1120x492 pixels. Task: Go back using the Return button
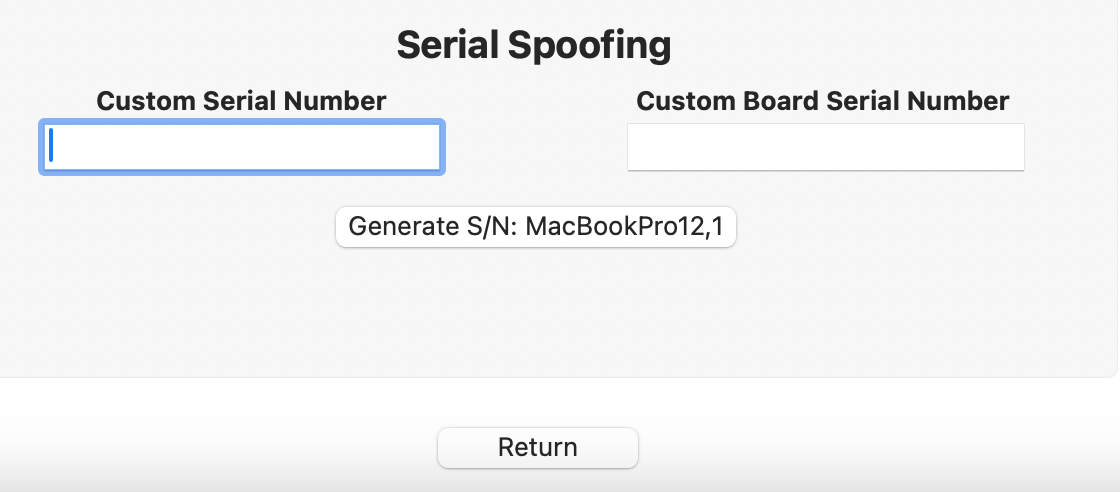[x=537, y=447]
